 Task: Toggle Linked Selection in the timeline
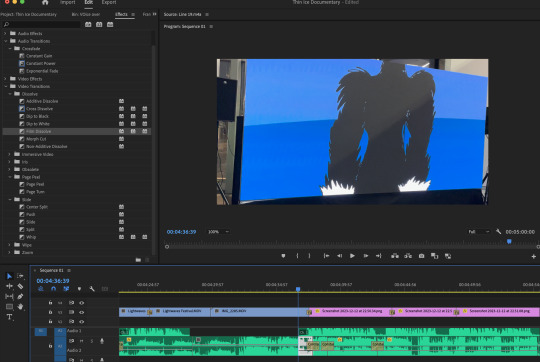coord(66,289)
